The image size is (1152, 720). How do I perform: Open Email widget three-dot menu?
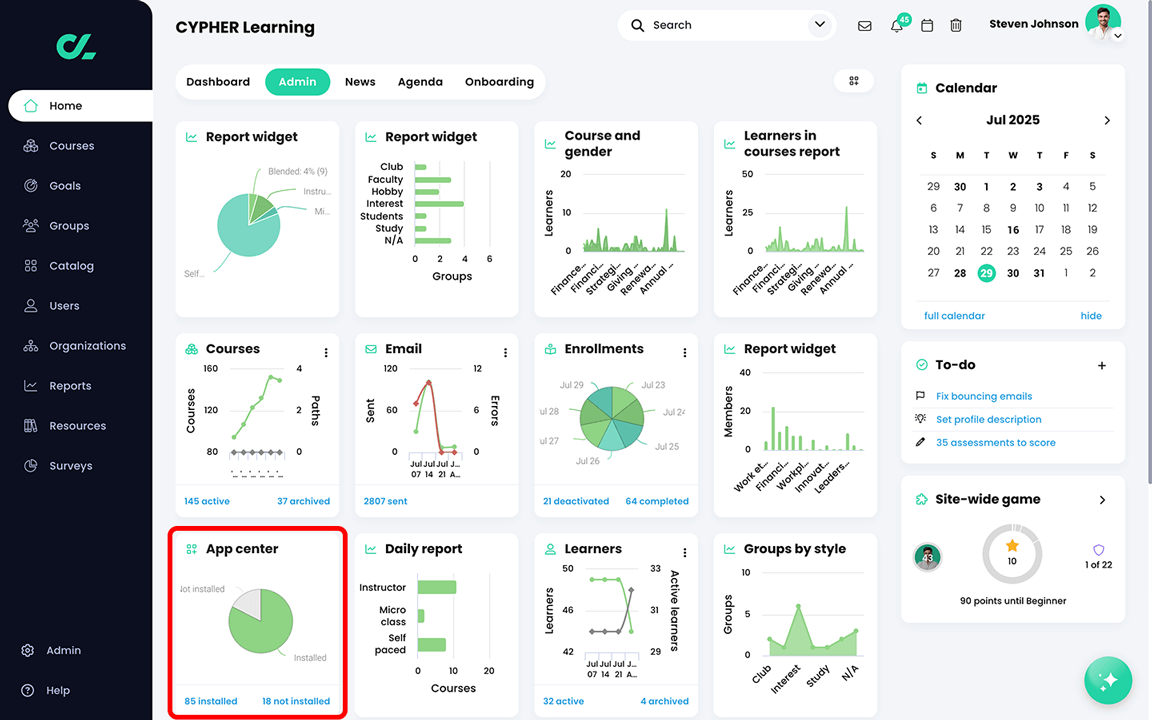505,353
